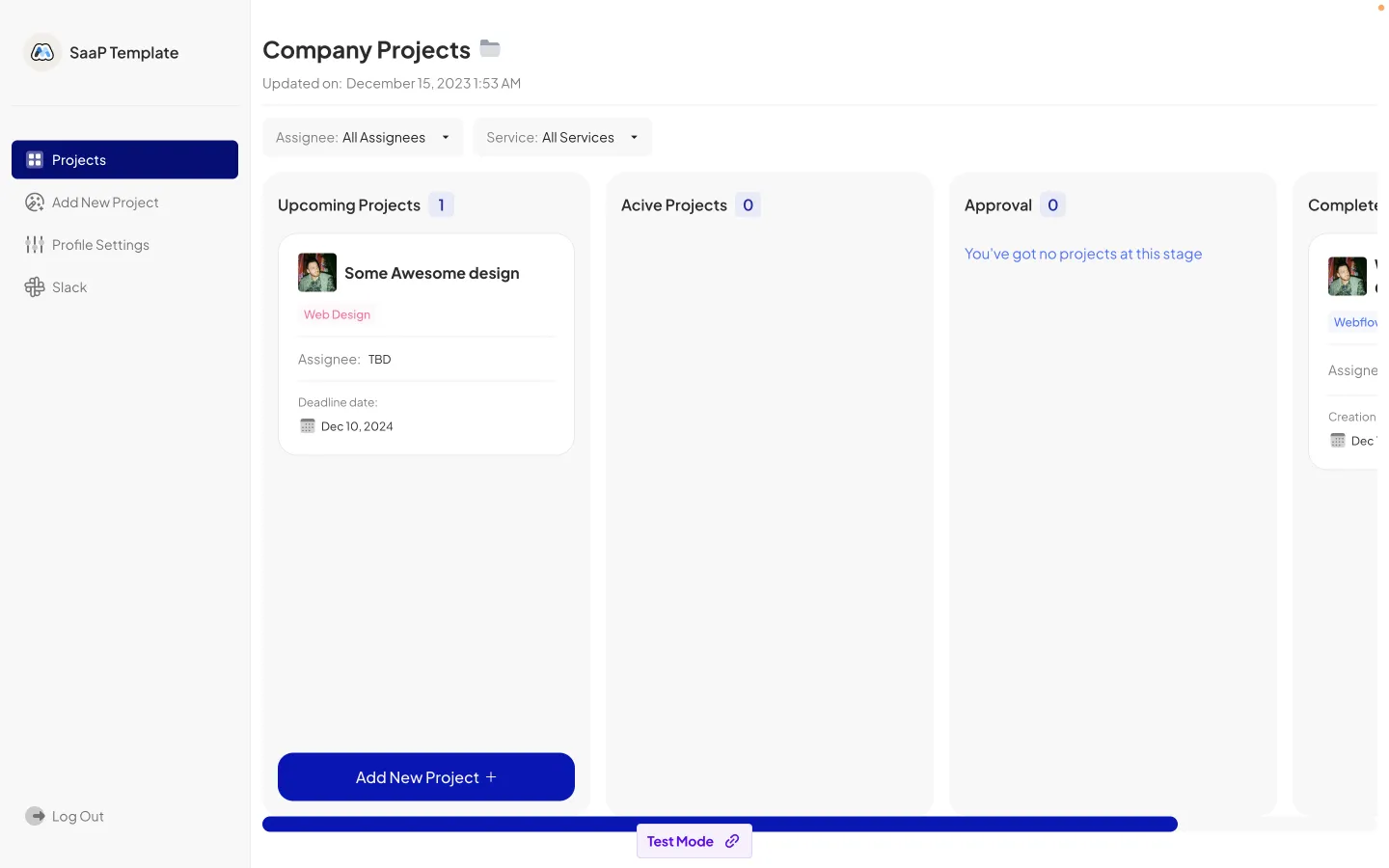
Task: Click the Web Design tag on the card
Action: pos(337,313)
